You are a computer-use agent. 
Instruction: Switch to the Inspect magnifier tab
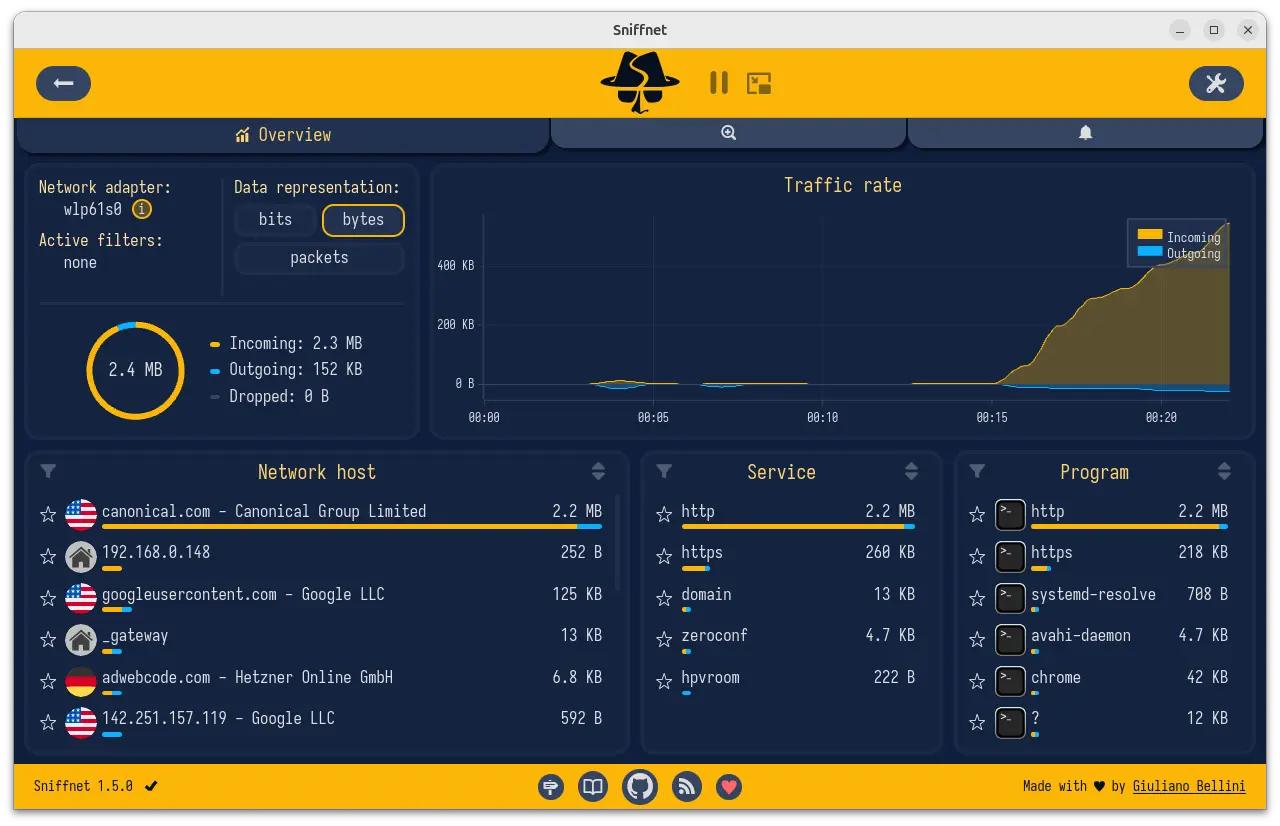click(728, 133)
